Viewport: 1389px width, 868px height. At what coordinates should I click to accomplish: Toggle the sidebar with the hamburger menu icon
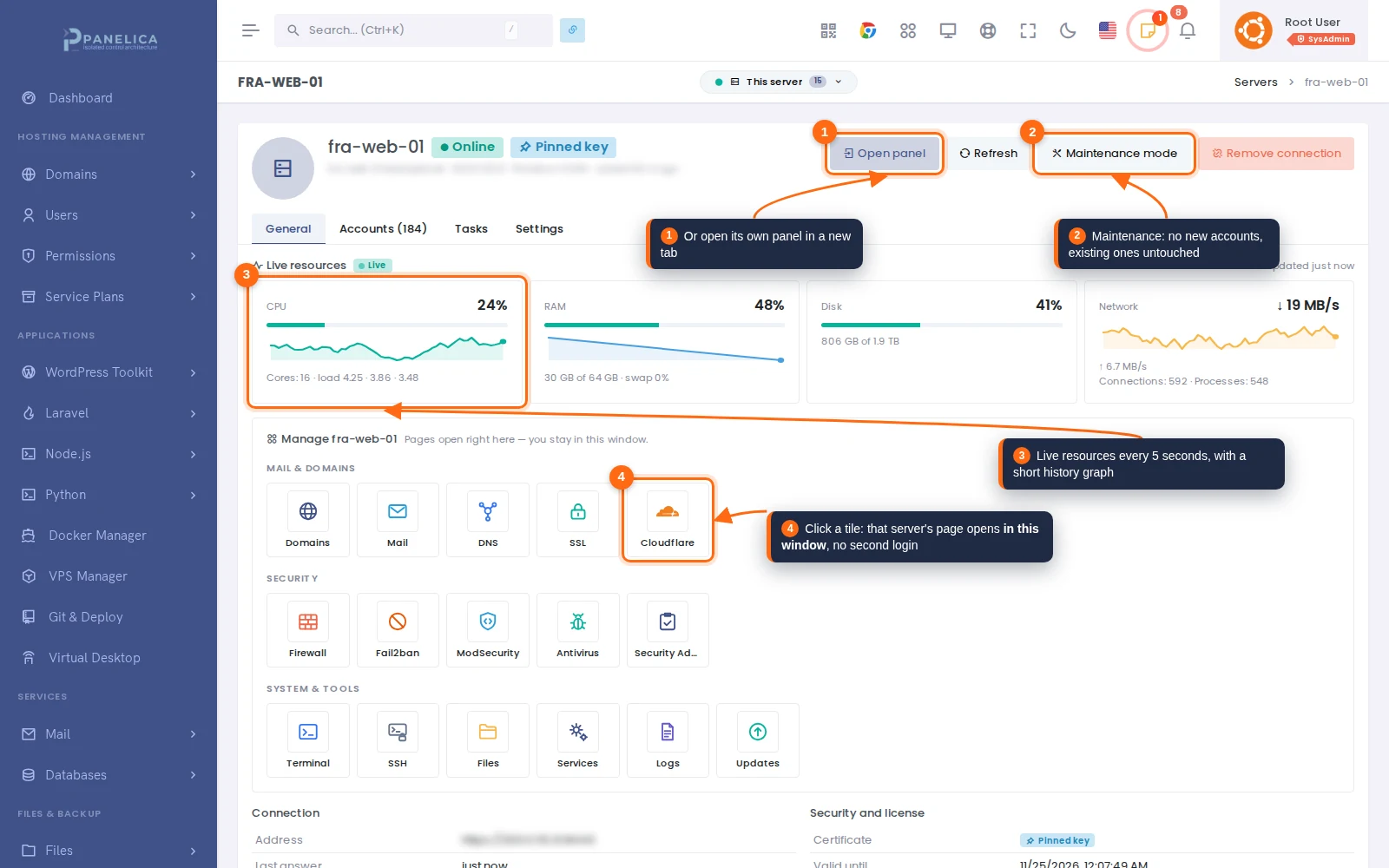251,30
